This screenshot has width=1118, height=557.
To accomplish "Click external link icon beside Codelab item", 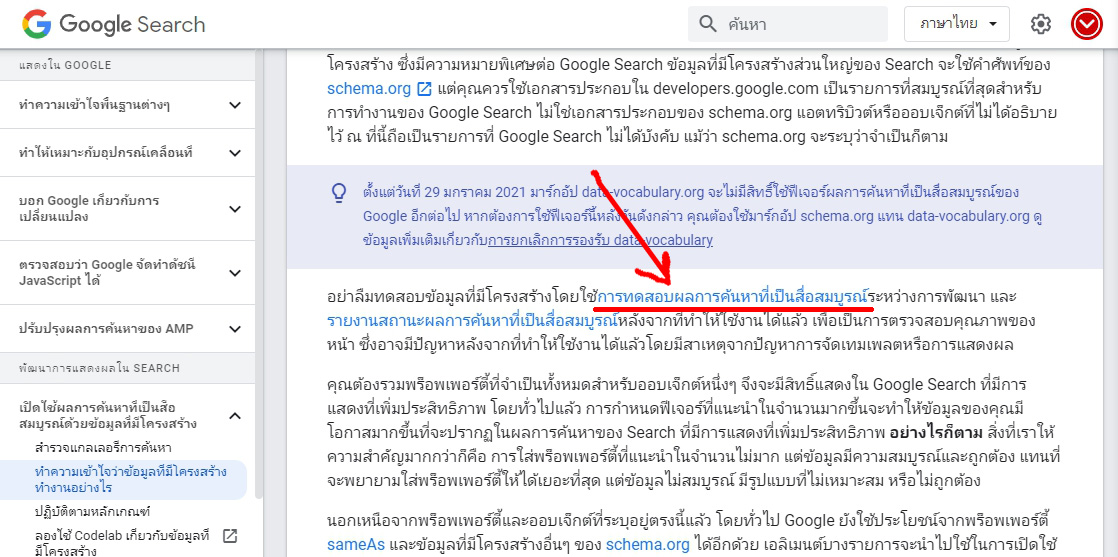I will pos(230,536).
